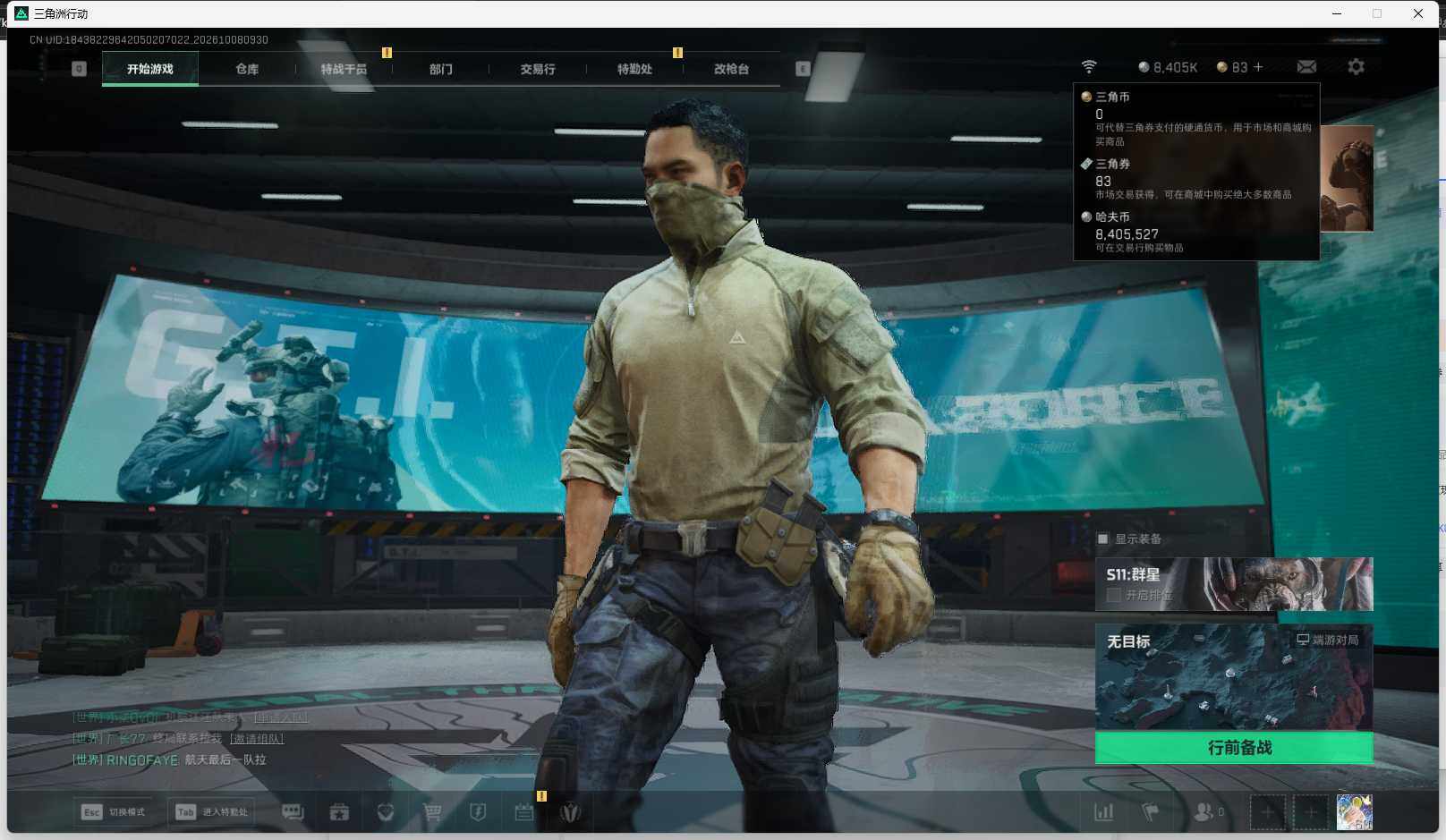This screenshot has height=840, width=1446.
Task: Open the 改枪台 tab
Action: (x=731, y=69)
